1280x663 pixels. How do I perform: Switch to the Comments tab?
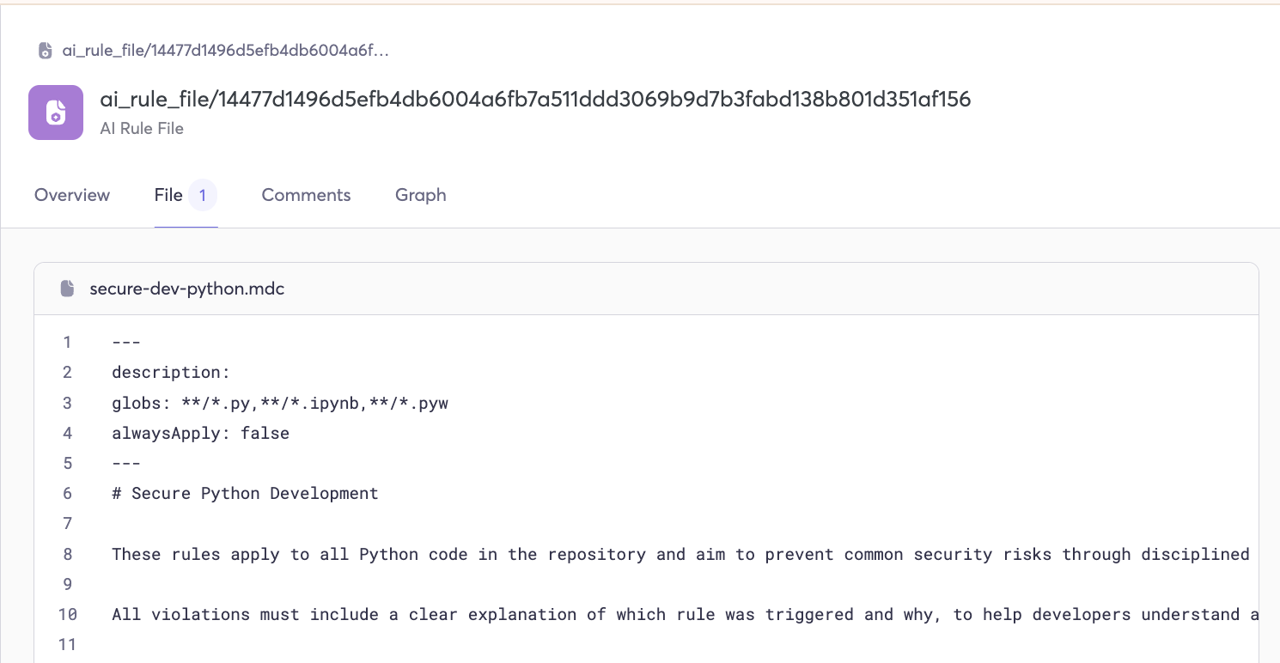click(x=306, y=195)
